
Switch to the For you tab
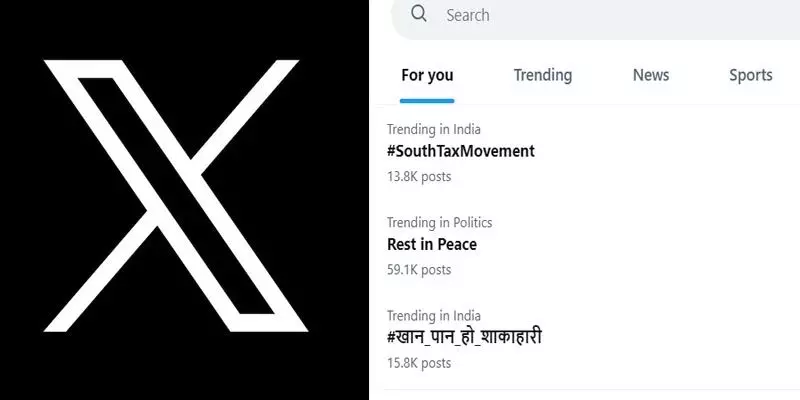coord(427,75)
